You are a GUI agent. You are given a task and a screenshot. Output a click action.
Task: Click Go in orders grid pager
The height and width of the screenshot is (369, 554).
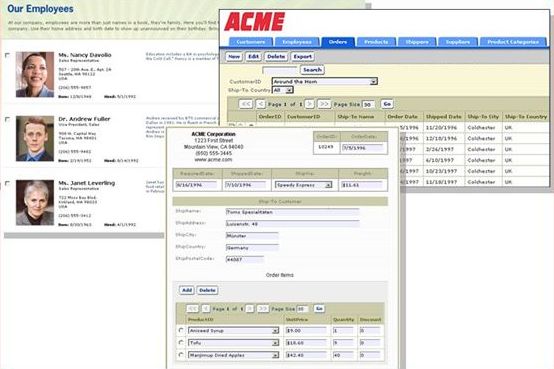387,104
